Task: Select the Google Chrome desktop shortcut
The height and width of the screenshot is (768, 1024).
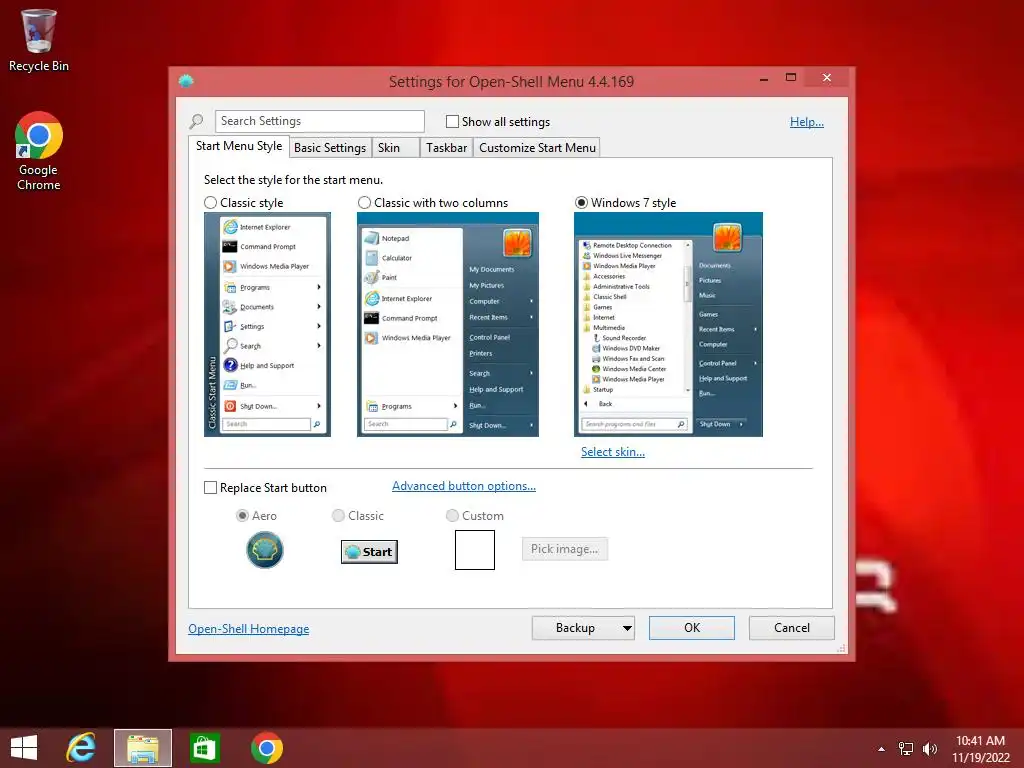Action: point(39,152)
